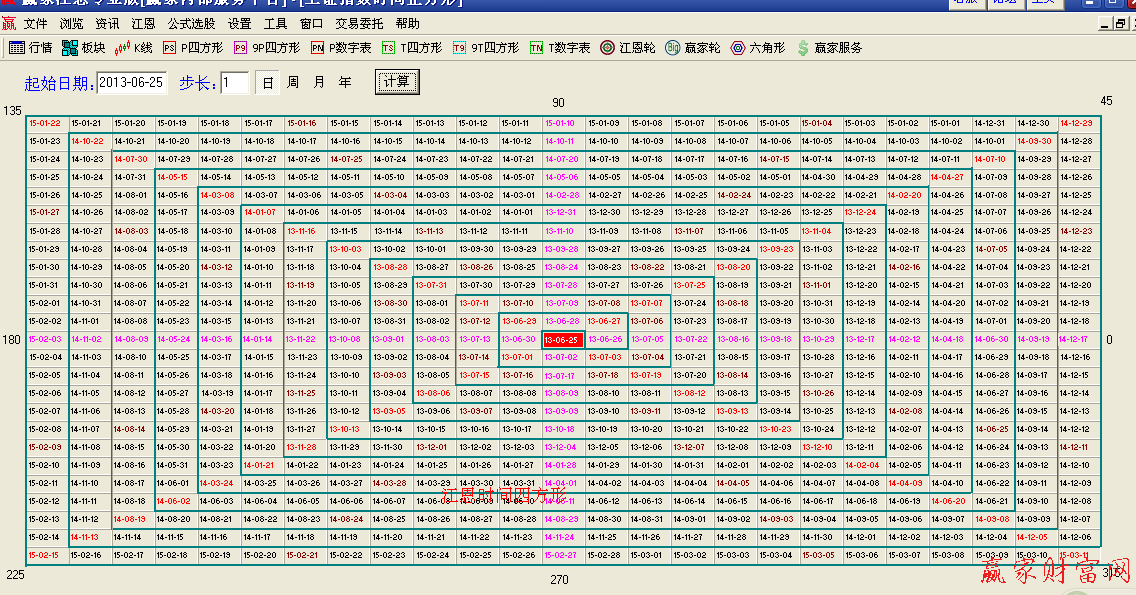Click the 起始日期 date input field
1136x595 pixels.
131,83
